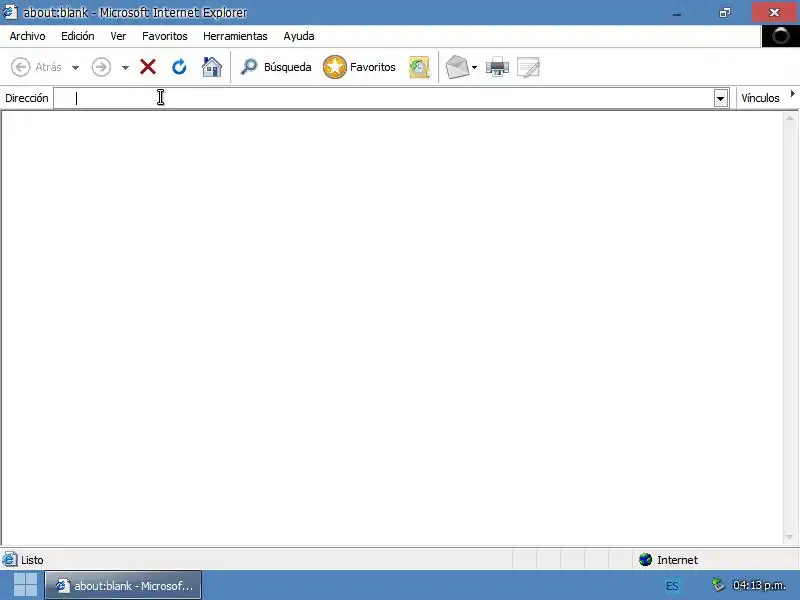Minimize the Internet Explorer window
Screen dimensions: 800x600
677,13
